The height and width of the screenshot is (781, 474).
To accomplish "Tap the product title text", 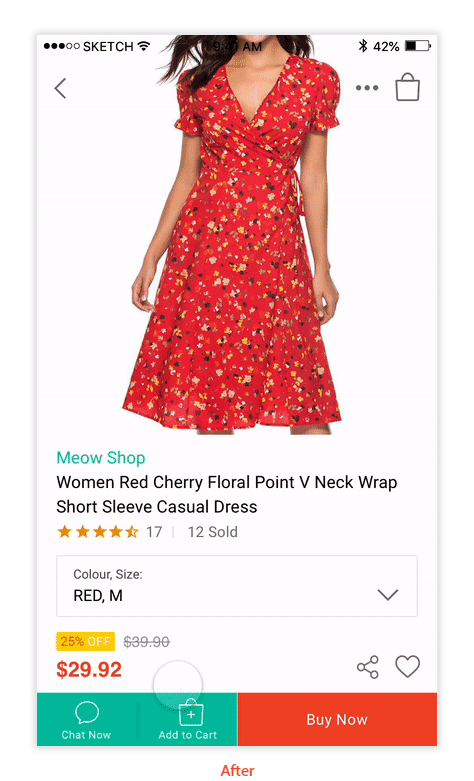I will (227, 494).
